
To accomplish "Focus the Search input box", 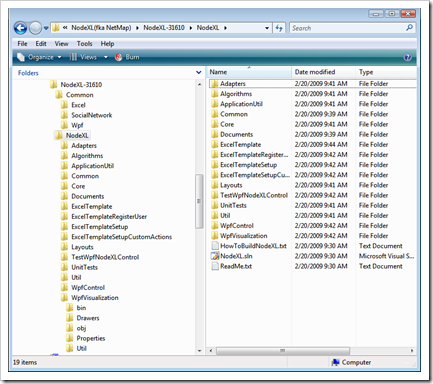I will point(347,28).
